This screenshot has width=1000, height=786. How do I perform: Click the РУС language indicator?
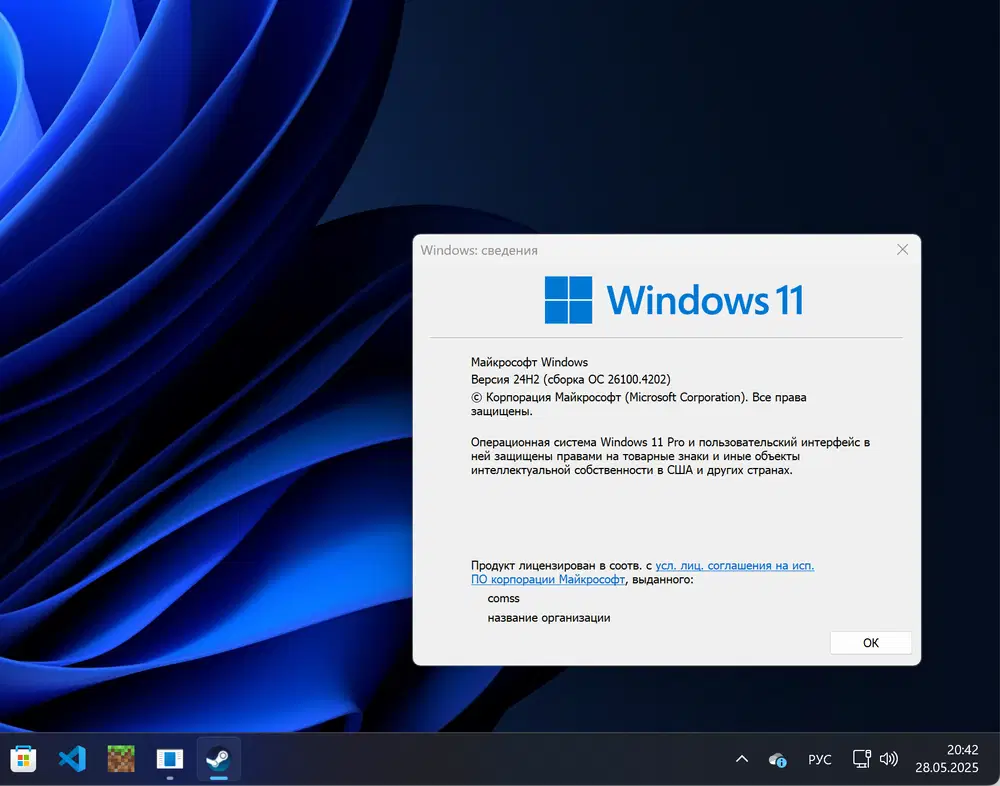click(x=819, y=759)
